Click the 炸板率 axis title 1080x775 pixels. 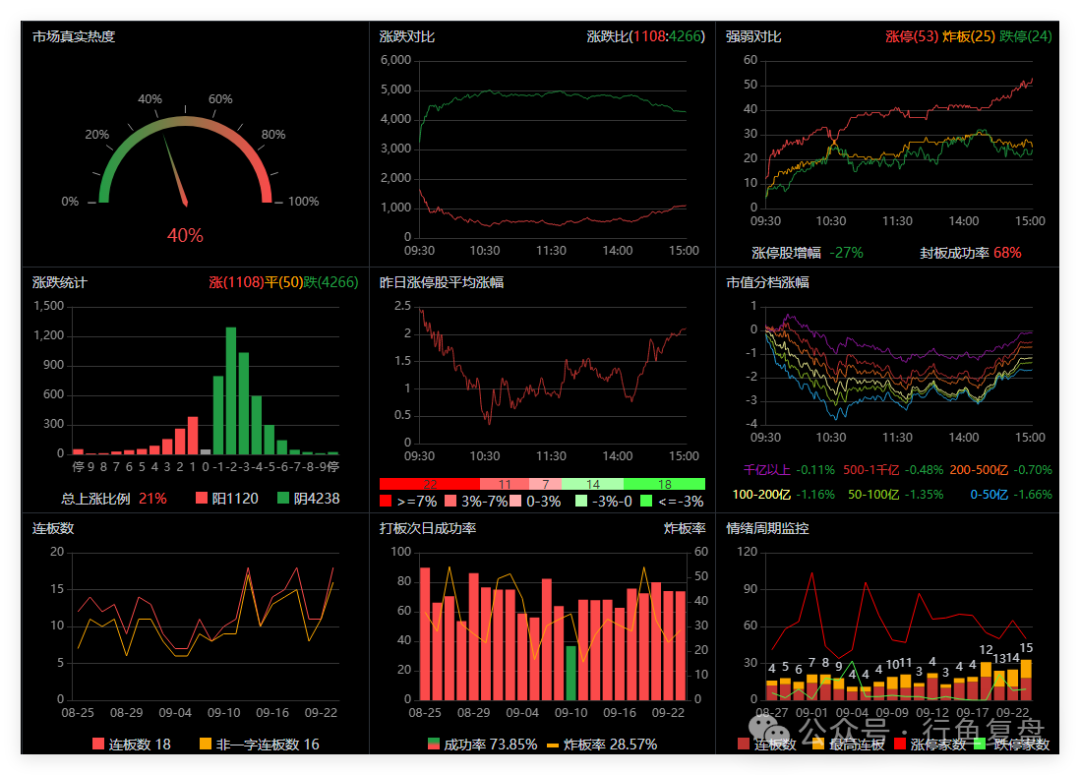pos(685,528)
